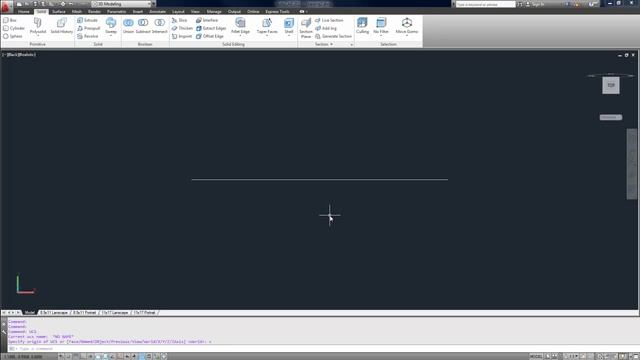Select the Sphere primitive tool
This screenshot has width=640, height=360.
point(13,36)
